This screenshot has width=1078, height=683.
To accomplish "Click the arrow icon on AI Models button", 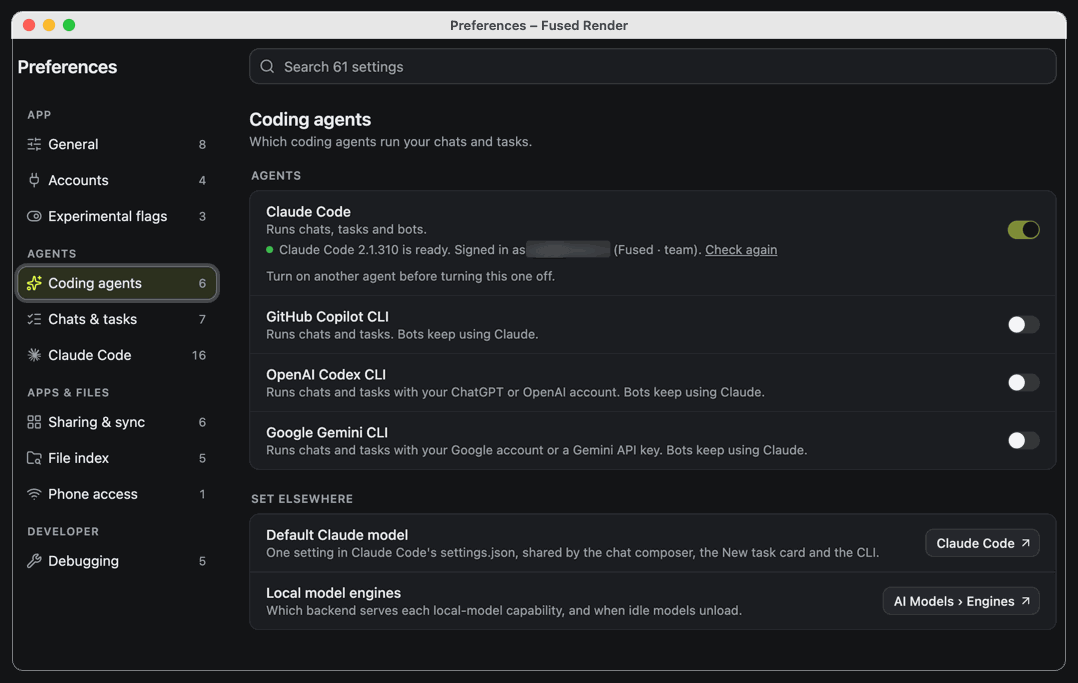I will pyautogui.click(x=1025, y=600).
